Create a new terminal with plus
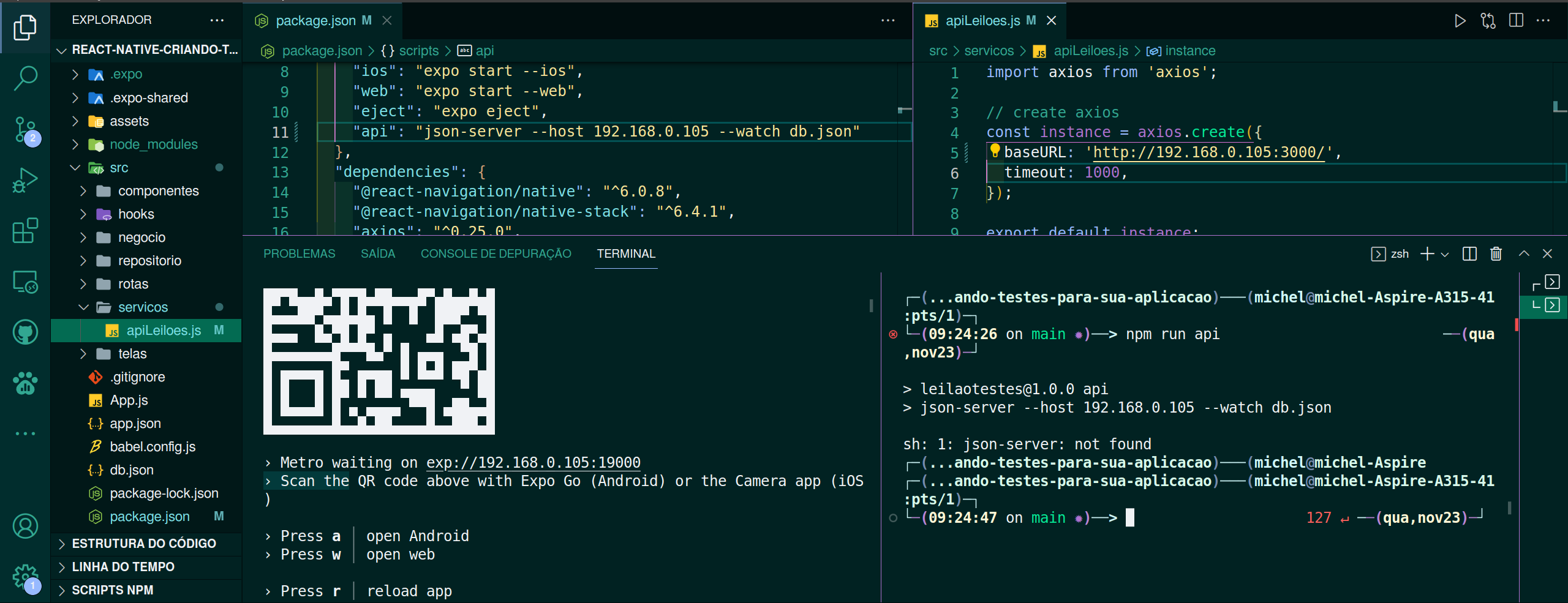This screenshot has width=1568, height=603. (x=1427, y=254)
